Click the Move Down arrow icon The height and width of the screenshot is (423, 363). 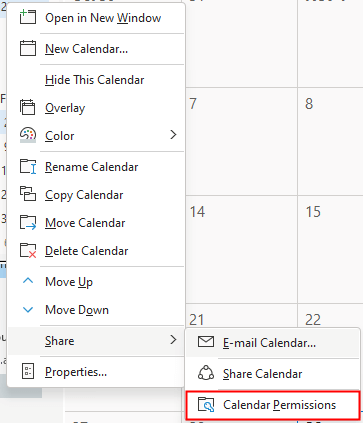pos(28,310)
